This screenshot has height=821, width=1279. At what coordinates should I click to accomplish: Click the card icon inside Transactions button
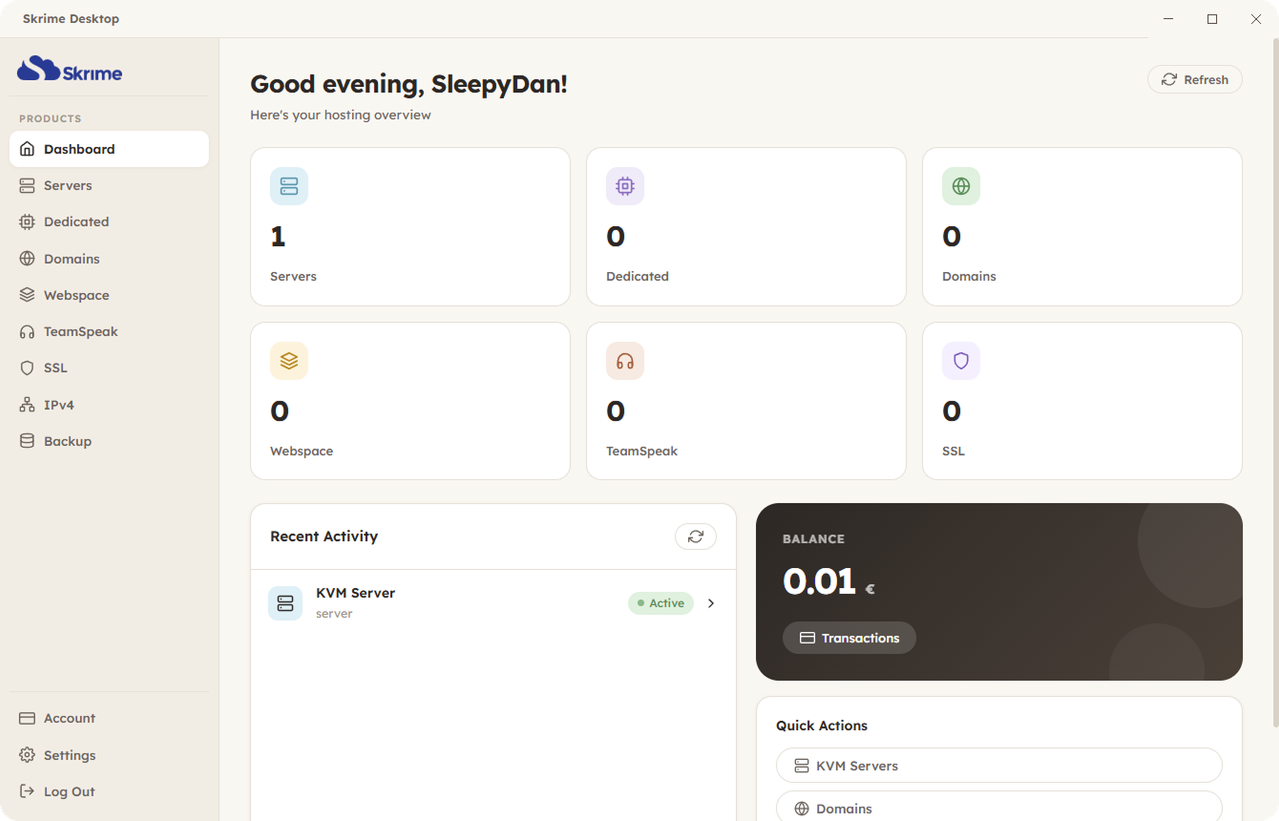[807, 638]
